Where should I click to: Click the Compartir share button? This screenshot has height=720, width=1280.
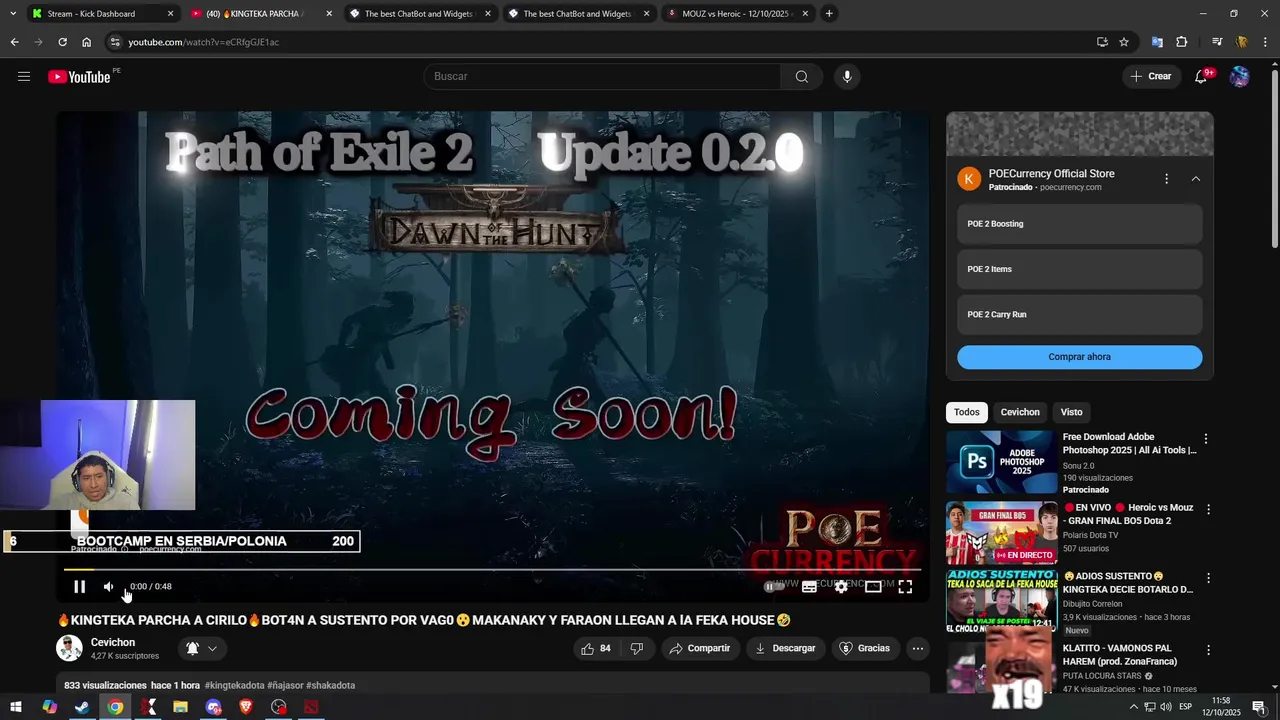pos(700,649)
